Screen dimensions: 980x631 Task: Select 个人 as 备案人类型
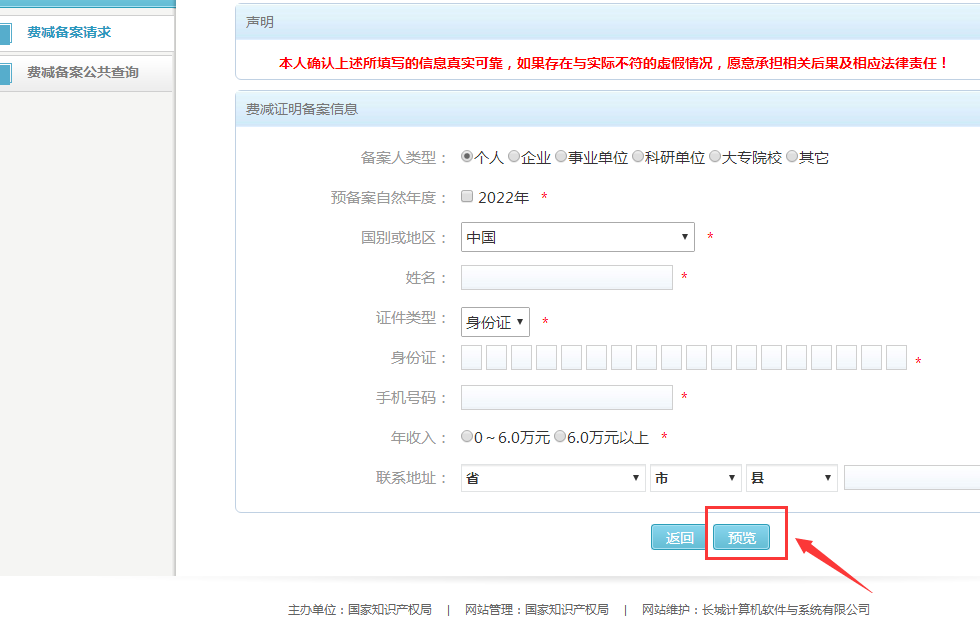tap(467, 157)
